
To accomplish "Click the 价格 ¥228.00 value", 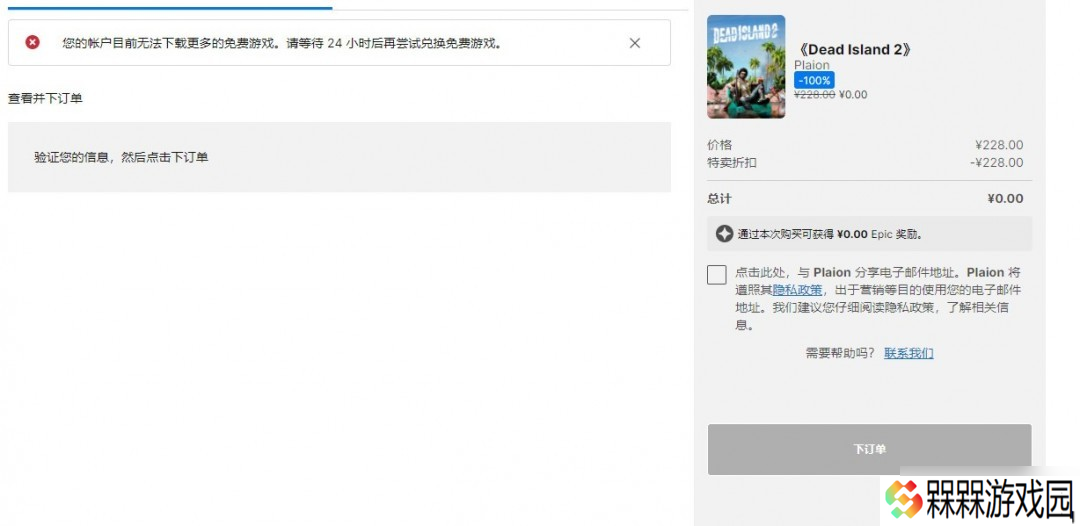I will tap(999, 145).
